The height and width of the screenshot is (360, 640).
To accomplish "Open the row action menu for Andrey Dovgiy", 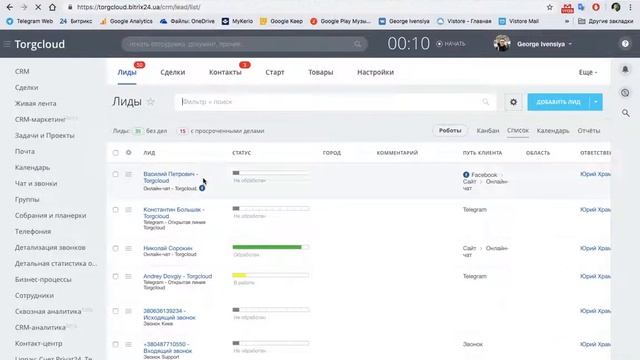I will [x=129, y=277].
